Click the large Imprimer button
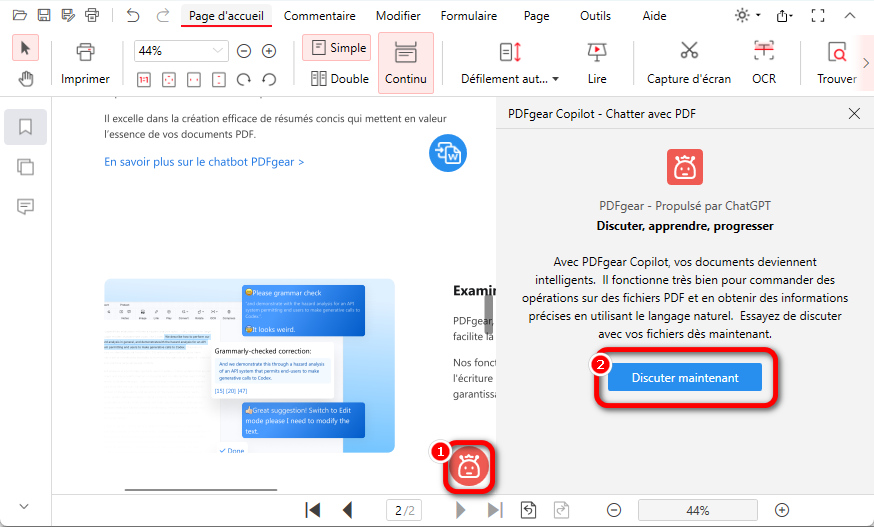This screenshot has height=527, width=874. point(85,63)
